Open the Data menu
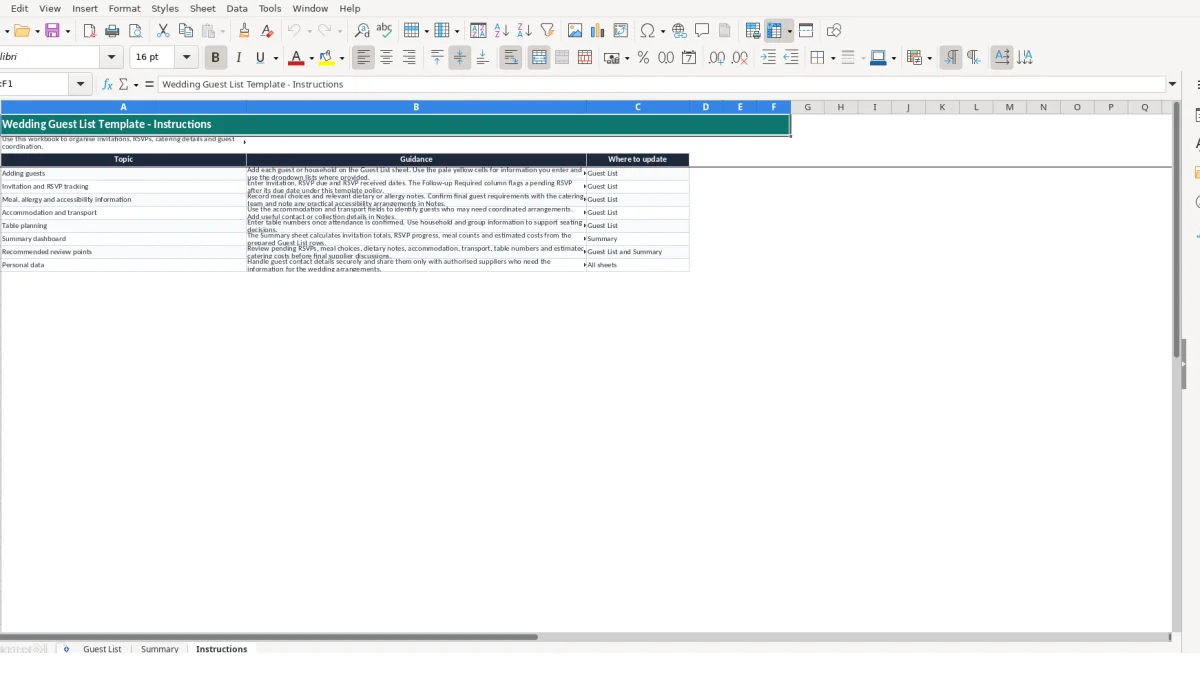This screenshot has width=1200, height=675. [x=237, y=8]
